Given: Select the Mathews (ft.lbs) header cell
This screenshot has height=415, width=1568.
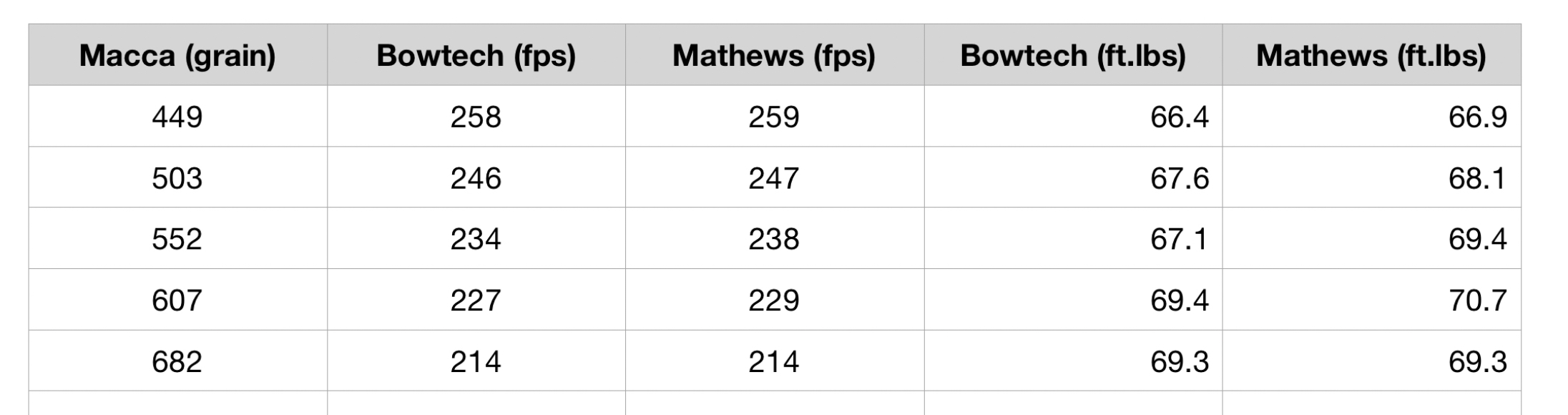Looking at the screenshot, I should click(1372, 55).
